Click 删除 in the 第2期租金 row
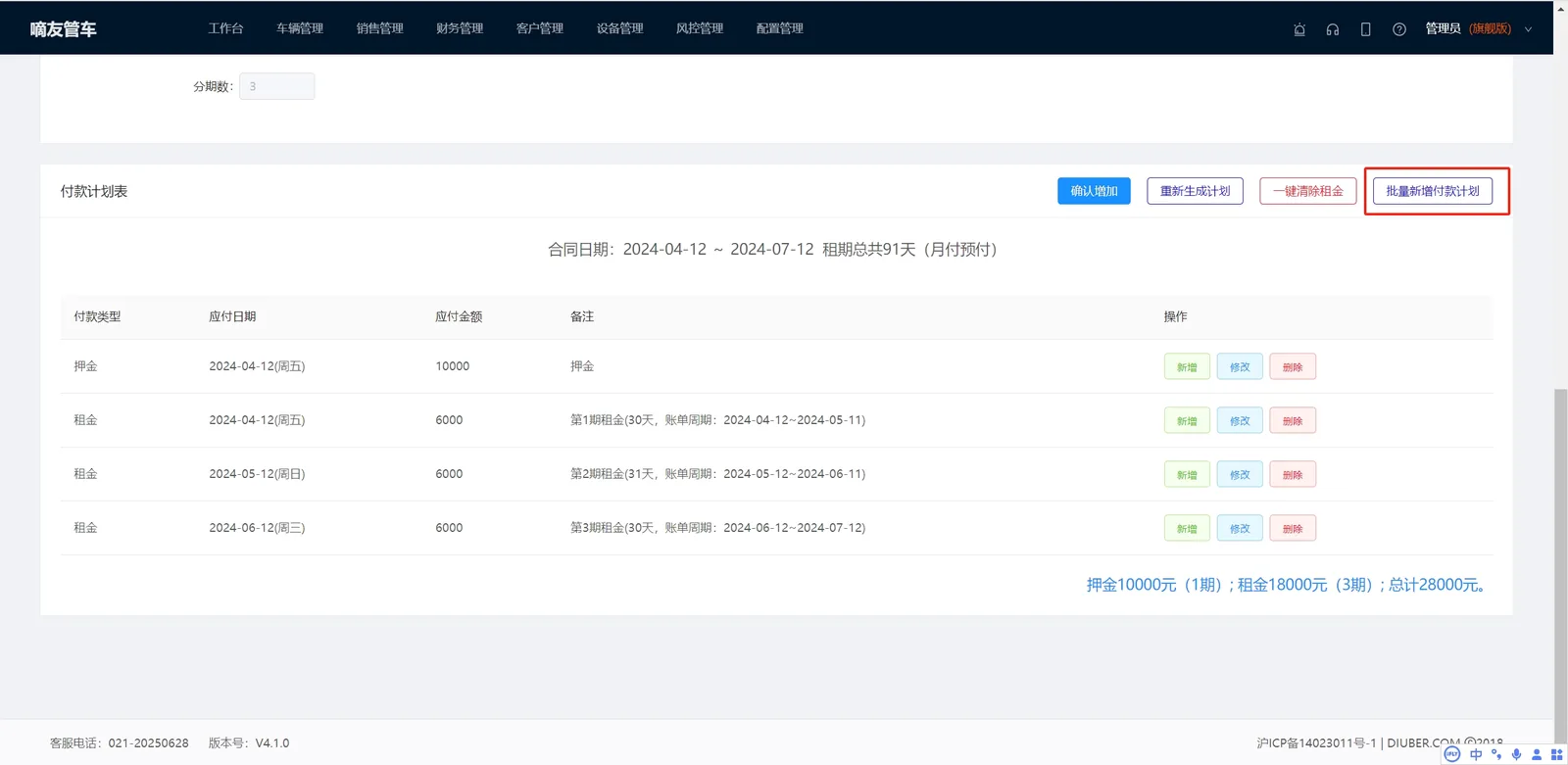Viewport: 1568px width, 765px height. pyautogui.click(x=1293, y=475)
